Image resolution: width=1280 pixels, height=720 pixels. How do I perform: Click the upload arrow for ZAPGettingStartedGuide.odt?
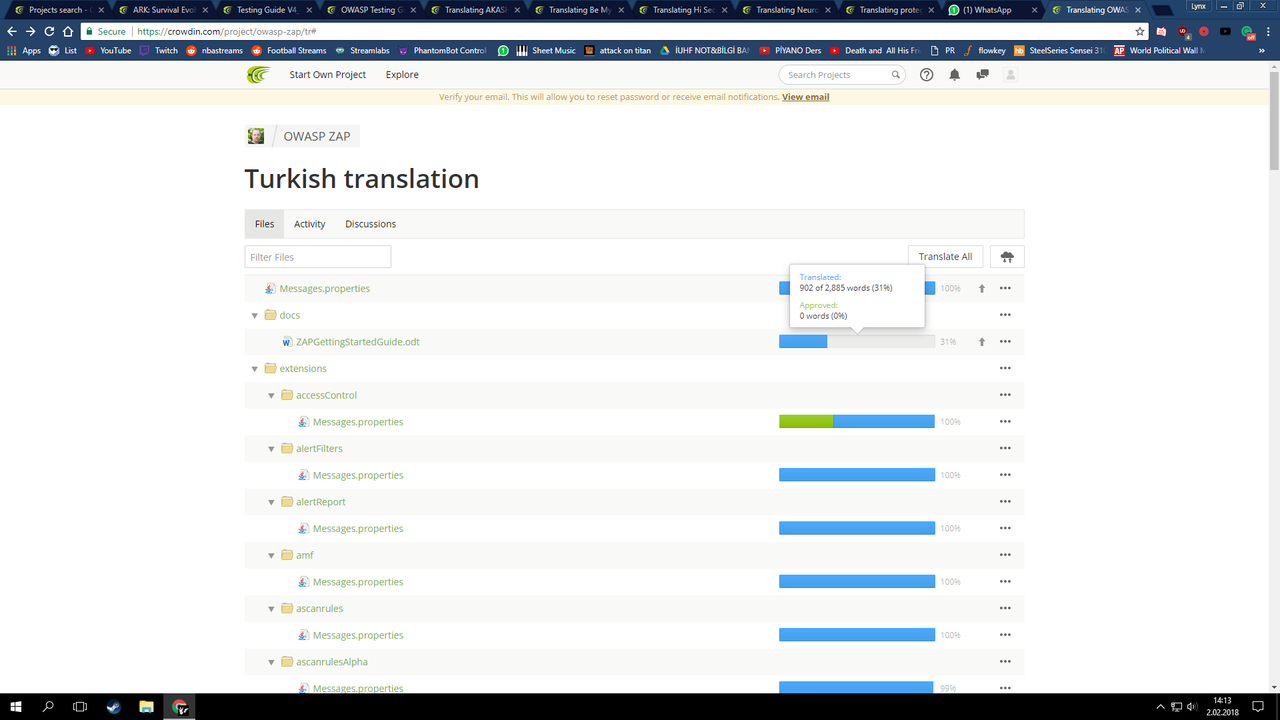(x=982, y=342)
